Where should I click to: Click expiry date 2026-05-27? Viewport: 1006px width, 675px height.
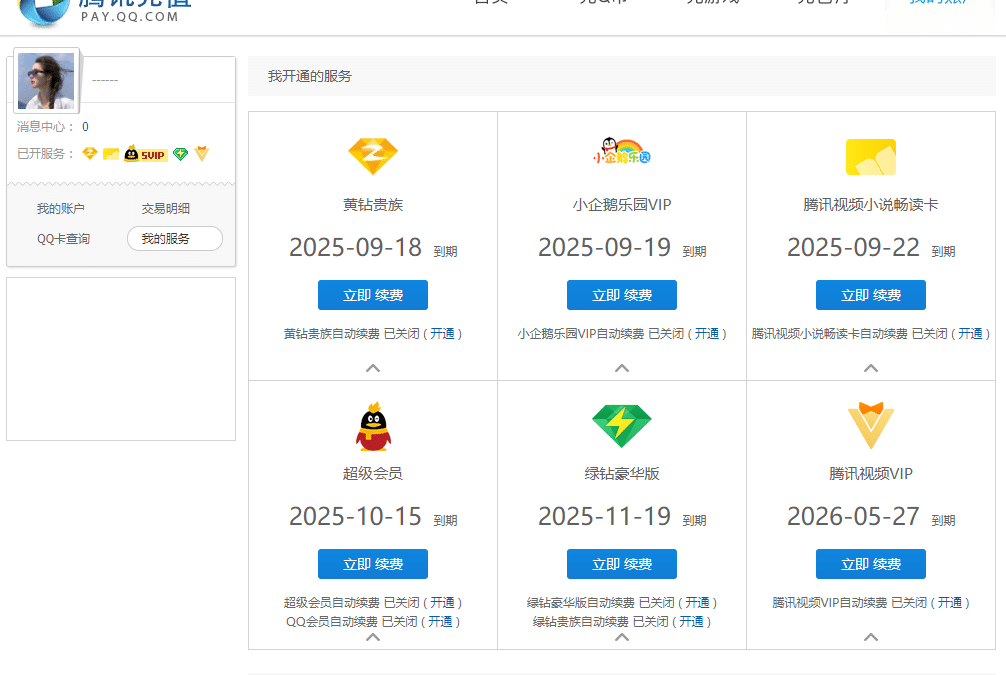point(853,517)
